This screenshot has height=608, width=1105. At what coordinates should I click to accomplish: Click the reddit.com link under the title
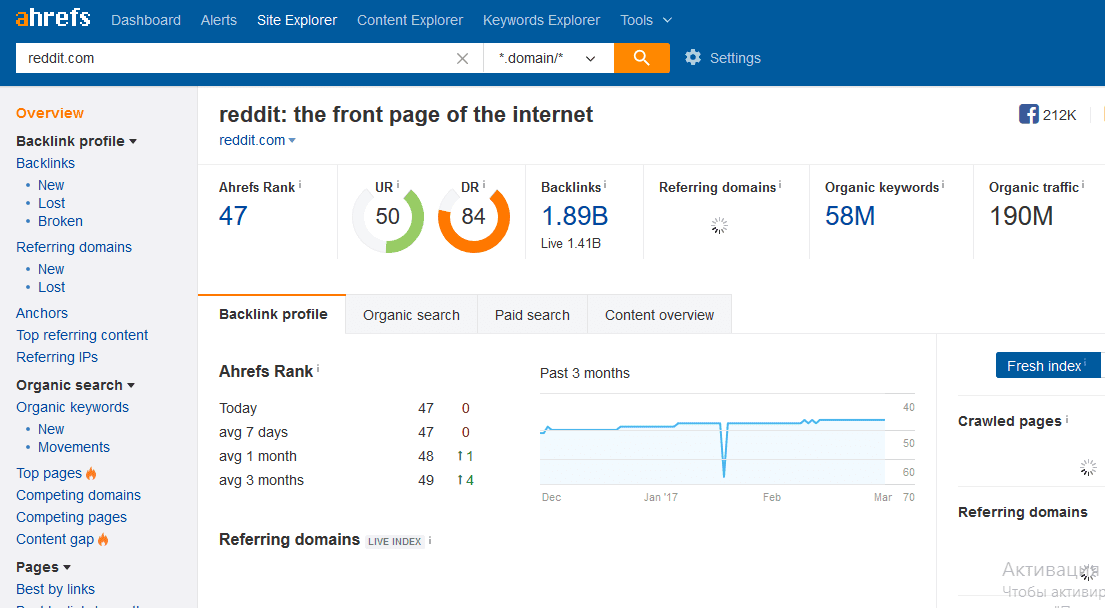tap(252, 140)
